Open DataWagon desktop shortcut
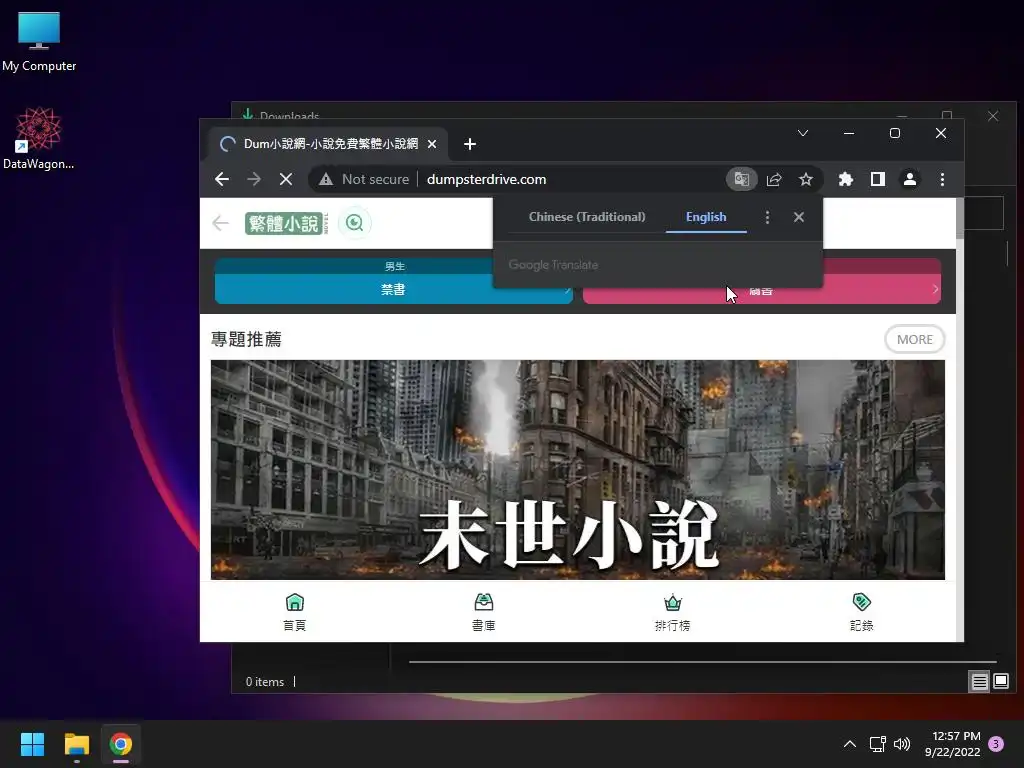Image resolution: width=1024 pixels, height=768 pixels. pos(39,138)
